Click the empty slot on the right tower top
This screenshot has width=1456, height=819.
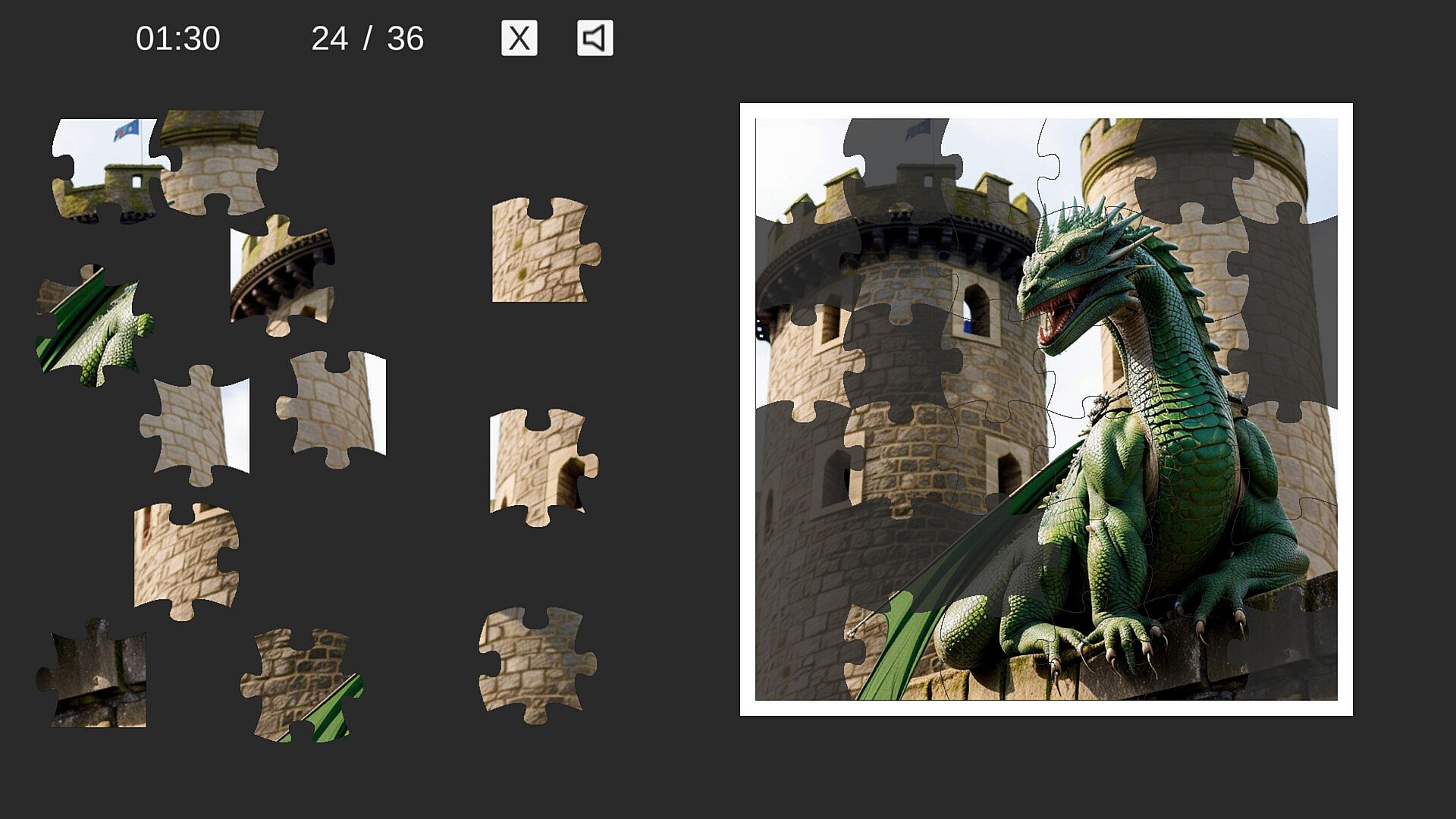click(x=1191, y=167)
